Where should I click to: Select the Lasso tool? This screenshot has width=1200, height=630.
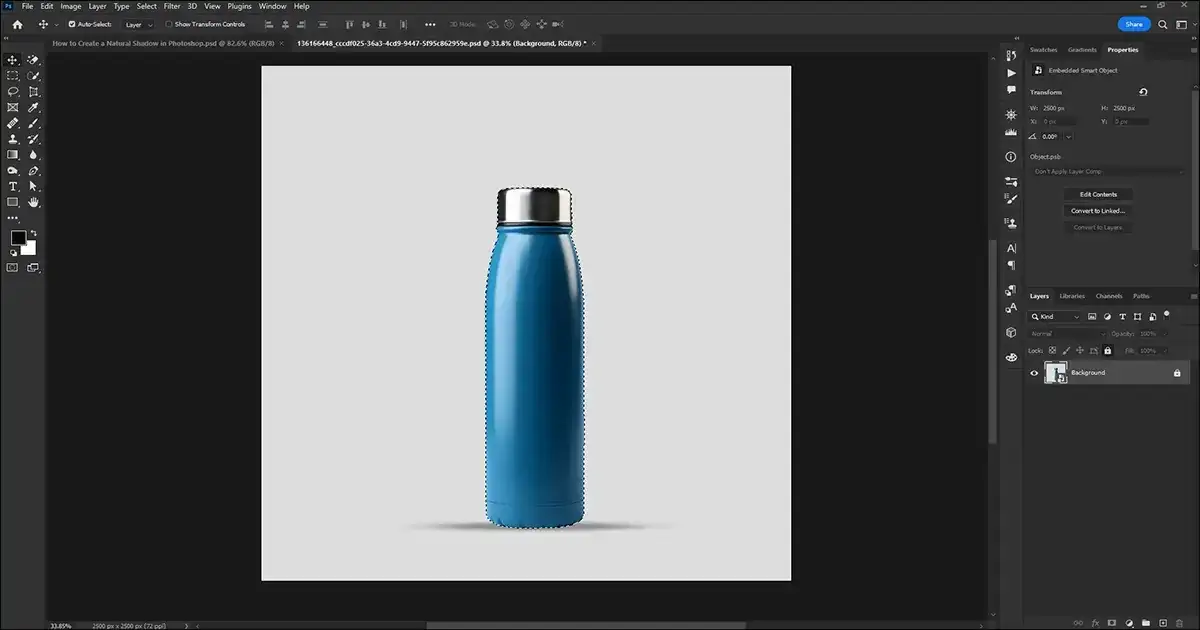(x=13, y=92)
